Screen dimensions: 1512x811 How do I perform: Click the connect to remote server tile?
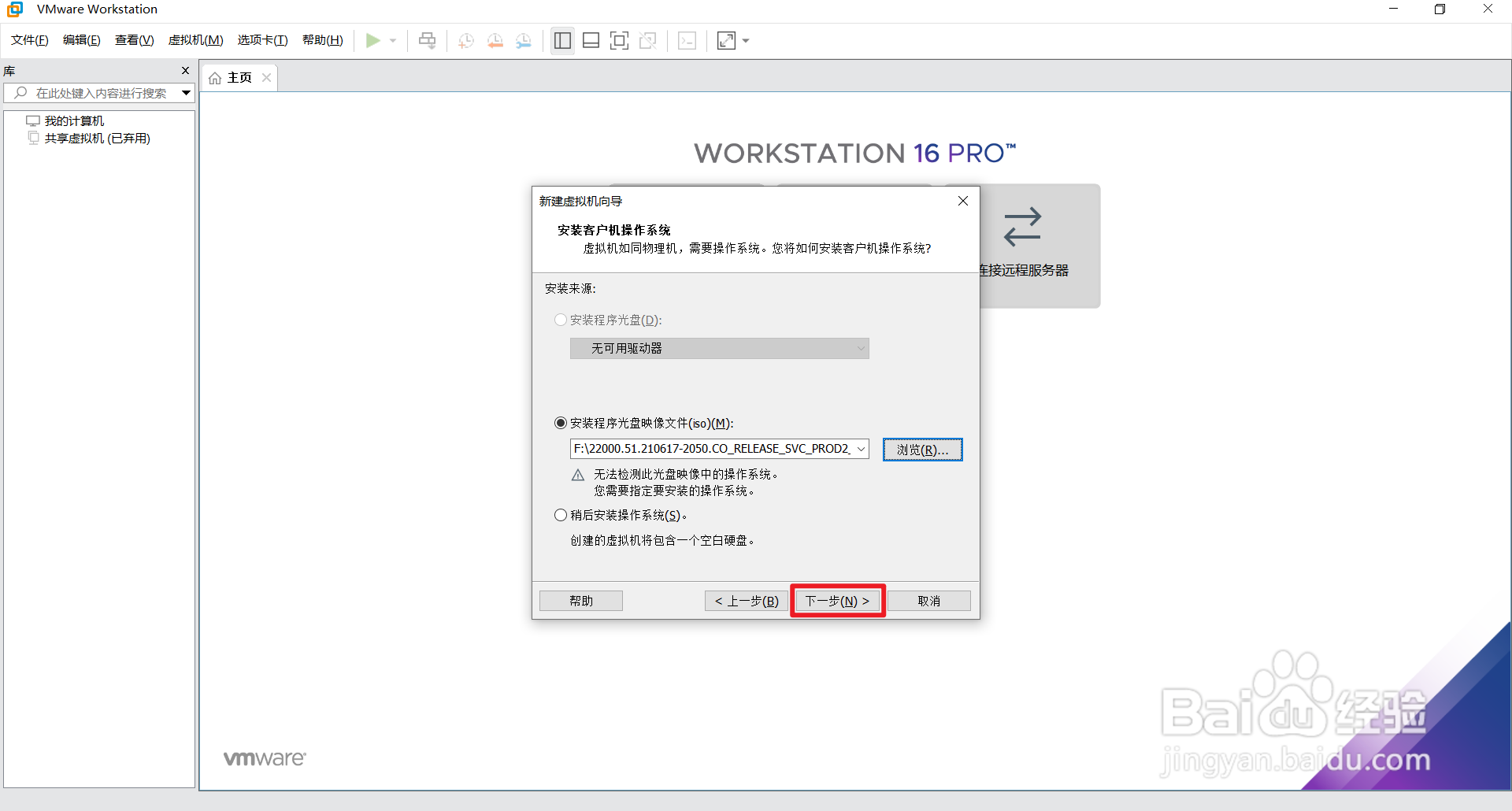point(1039,246)
